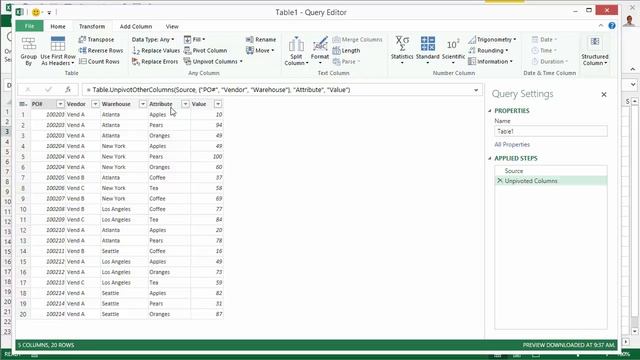Switch to the Home tab

58,26
